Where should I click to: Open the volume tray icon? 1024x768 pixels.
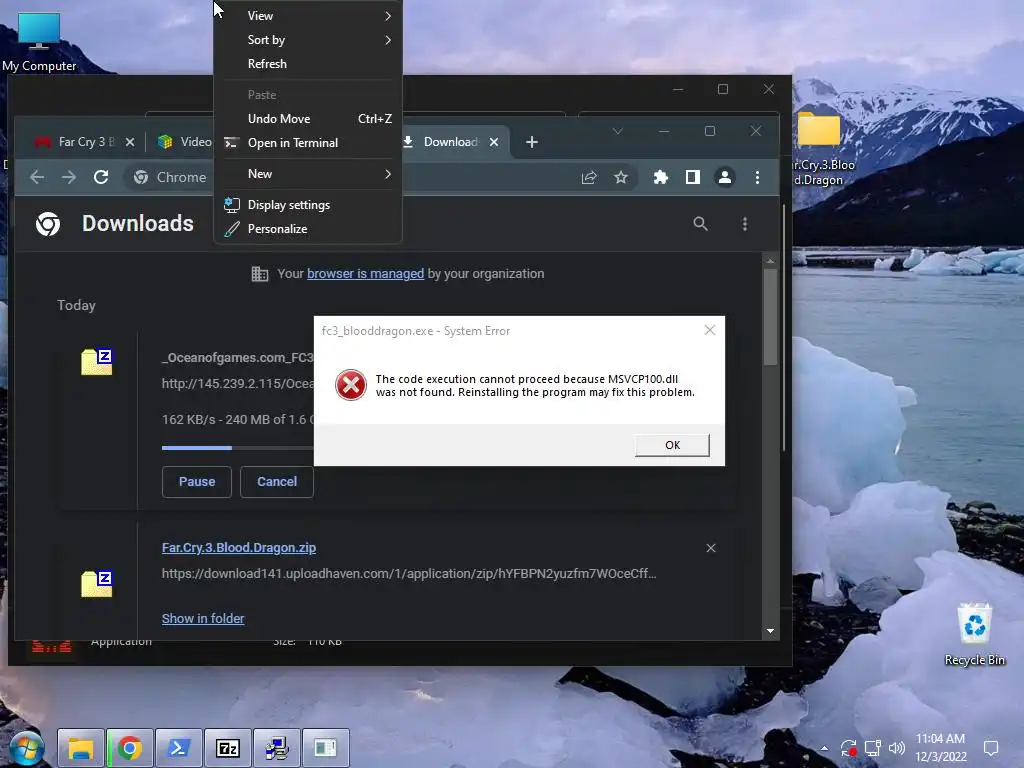tap(897, 748)
